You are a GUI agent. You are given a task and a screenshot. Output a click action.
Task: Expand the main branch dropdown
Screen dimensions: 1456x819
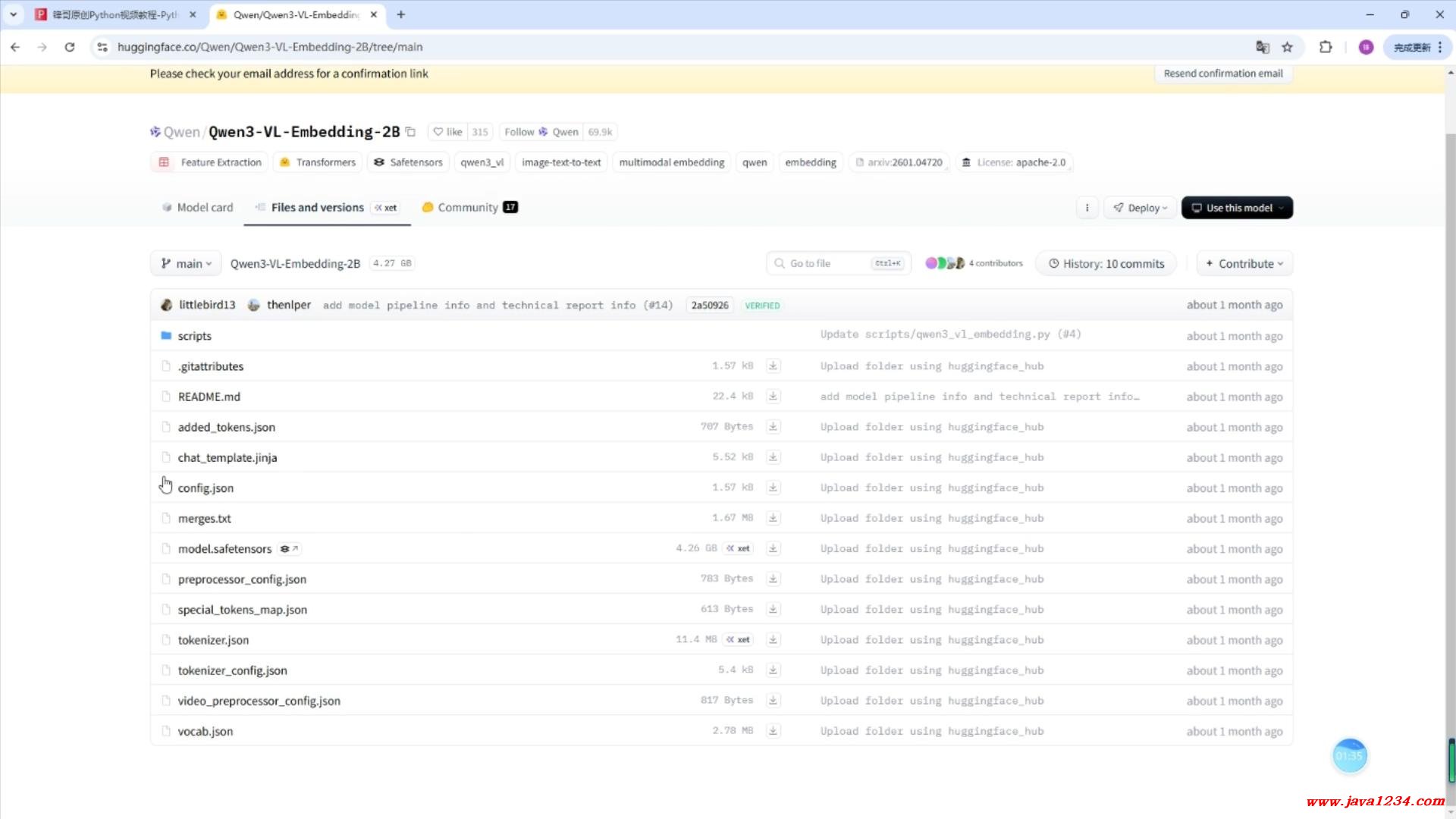(186, 264)
